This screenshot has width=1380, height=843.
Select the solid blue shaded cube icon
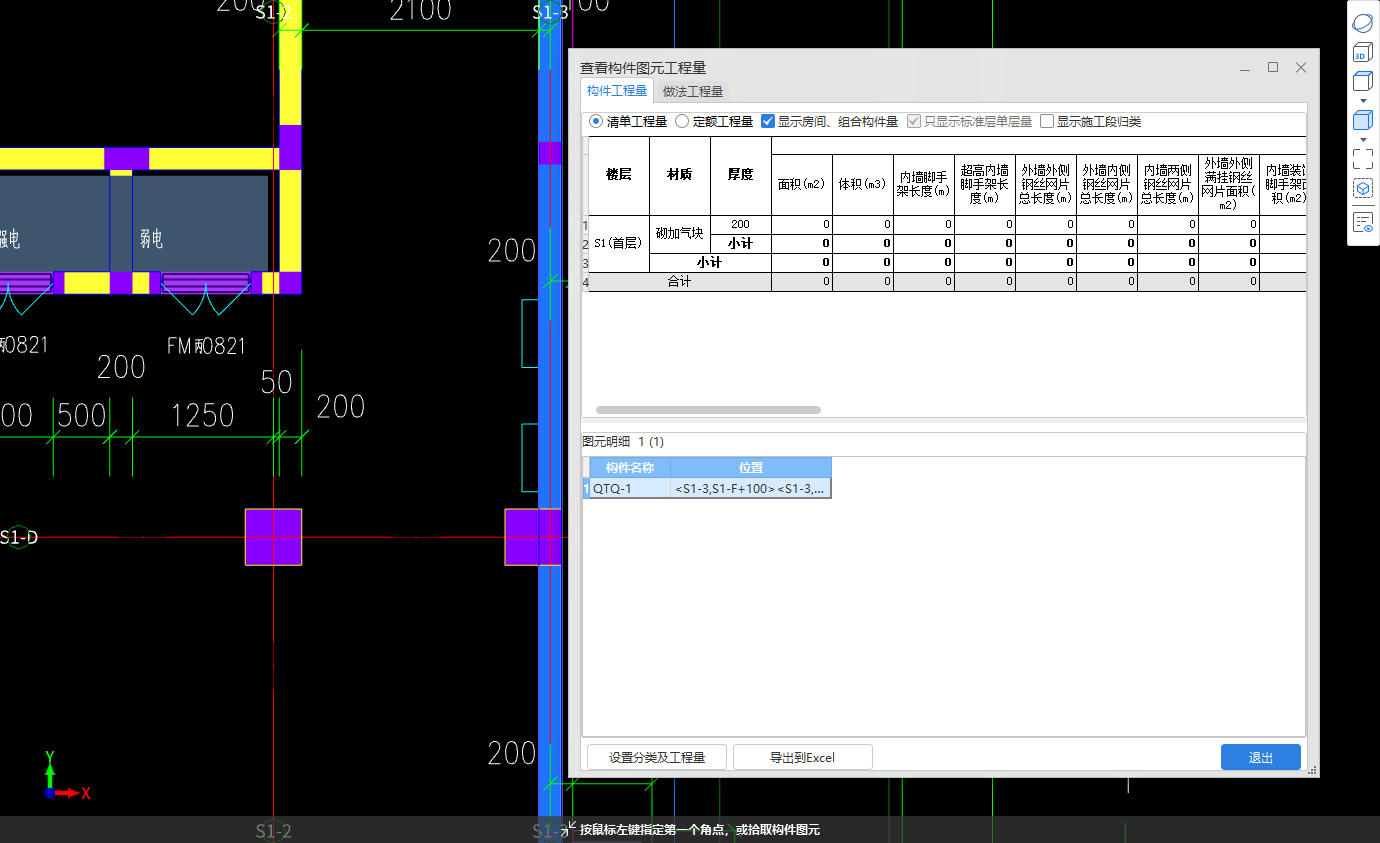tap(1362, 121)
